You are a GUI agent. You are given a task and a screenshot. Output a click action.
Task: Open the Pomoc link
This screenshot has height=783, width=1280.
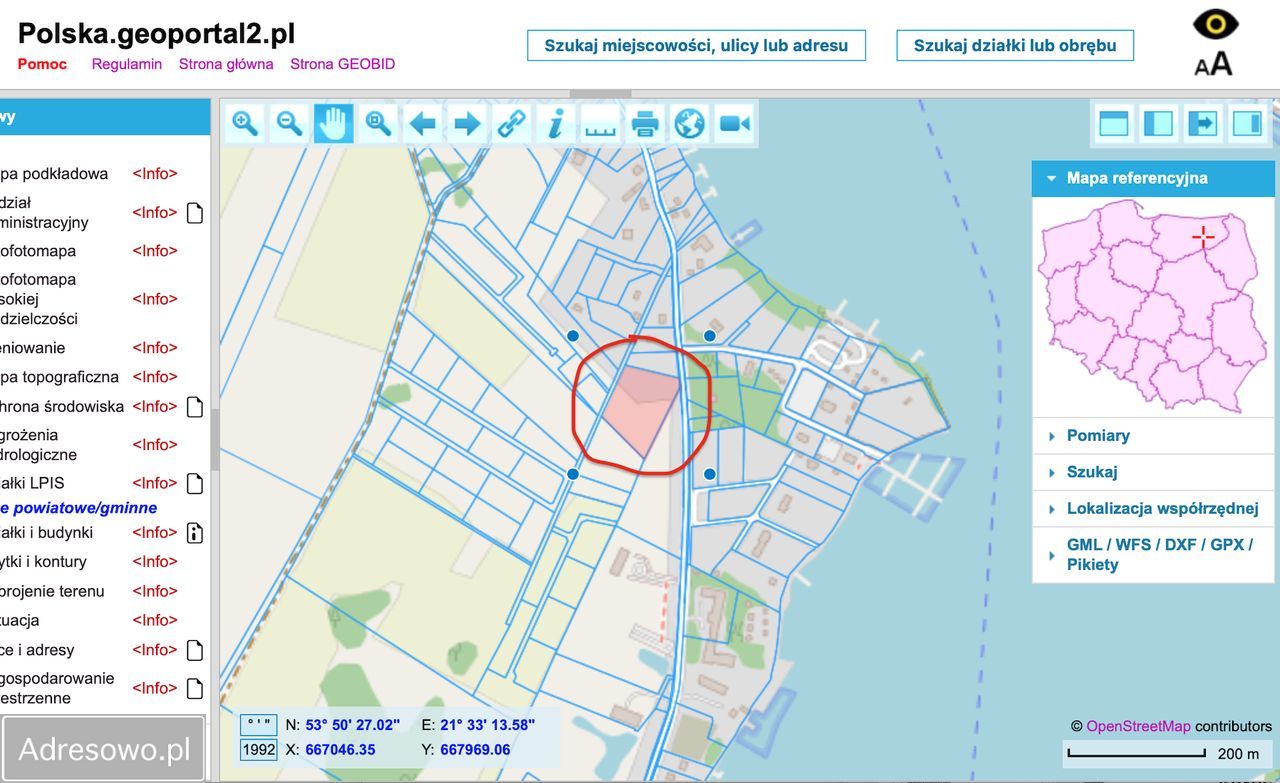[x=42, y=64]
